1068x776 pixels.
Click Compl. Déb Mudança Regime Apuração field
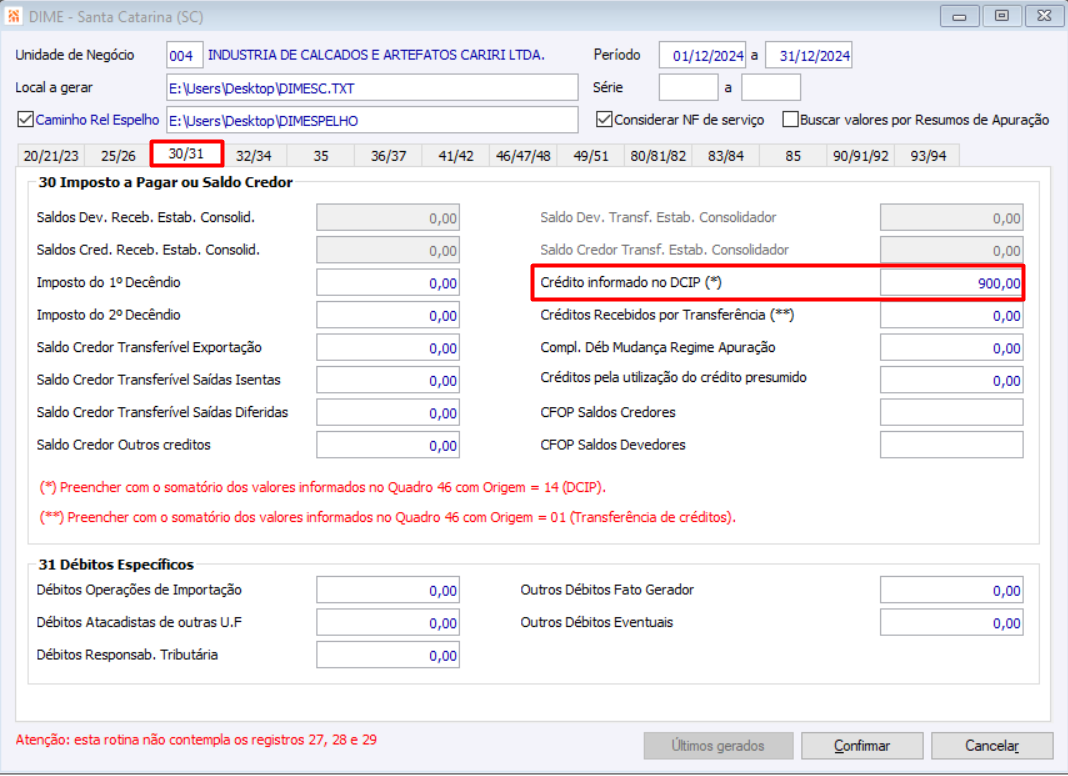pyautogui.click(x=952, y=347)
